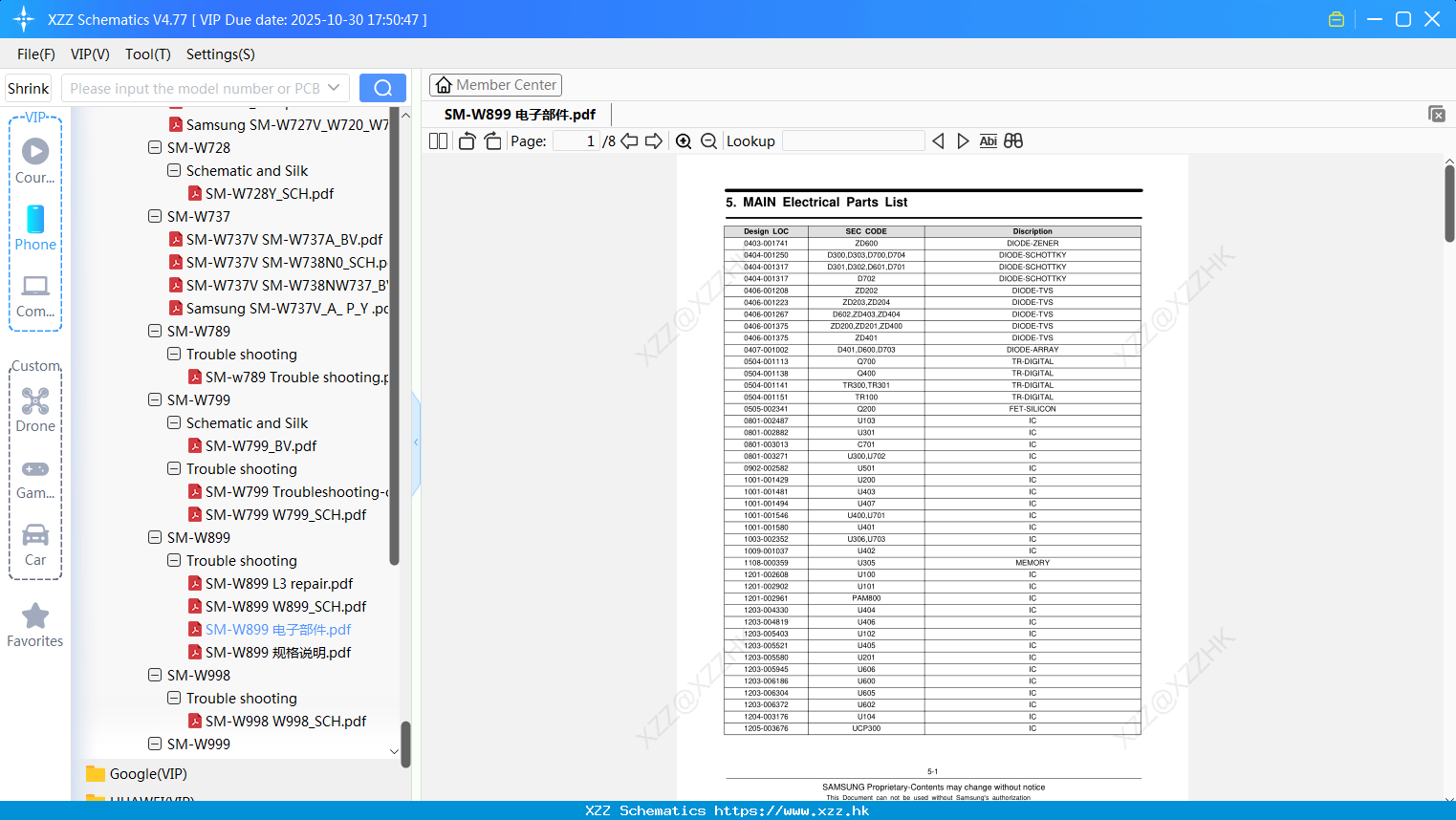Viewport: 1456px width, 820px height.
Task: Rotate page counterclockwise
Action: pyautogui.click(x=467, y=140)
